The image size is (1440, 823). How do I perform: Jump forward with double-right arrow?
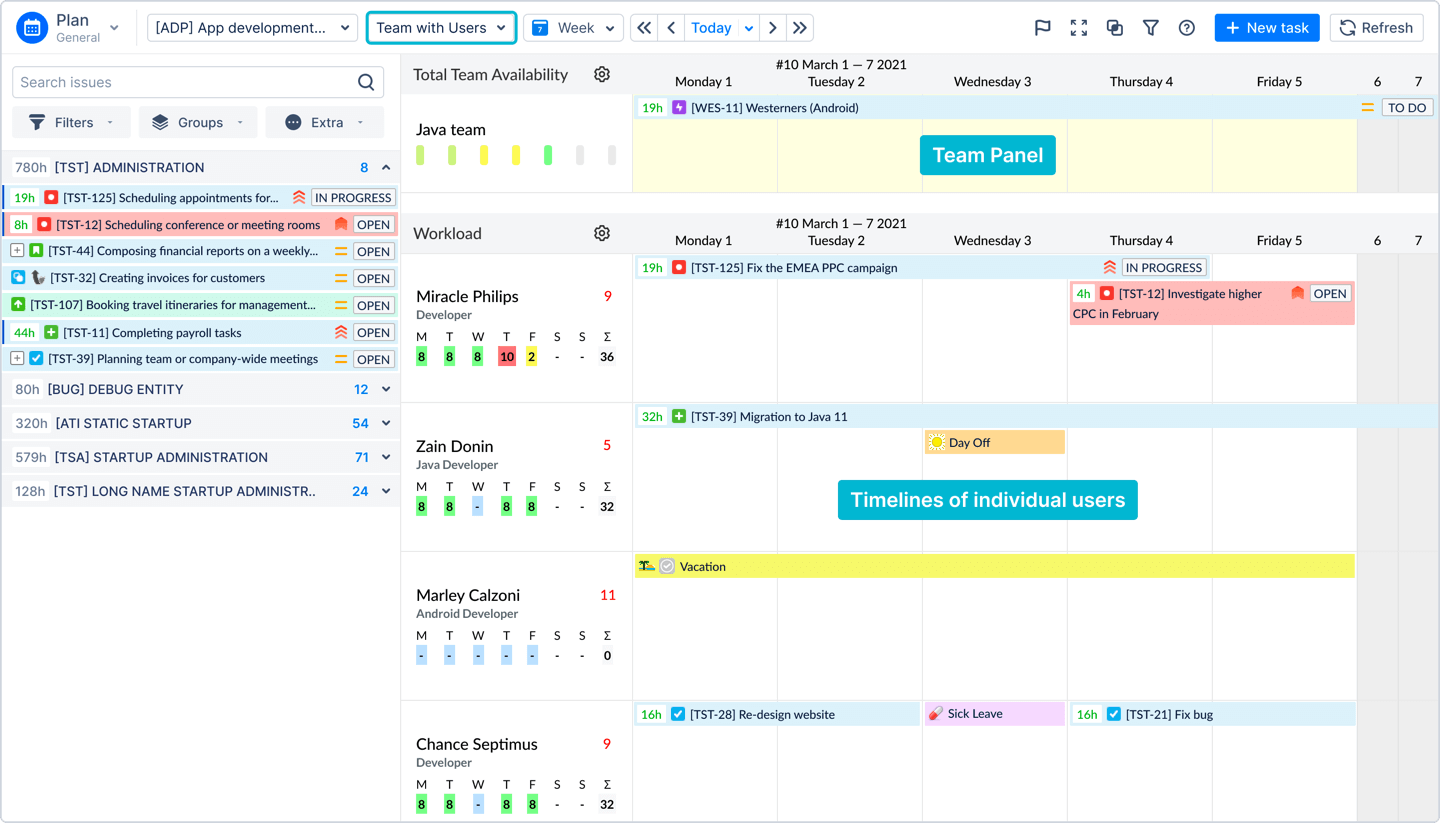point(799,28)
